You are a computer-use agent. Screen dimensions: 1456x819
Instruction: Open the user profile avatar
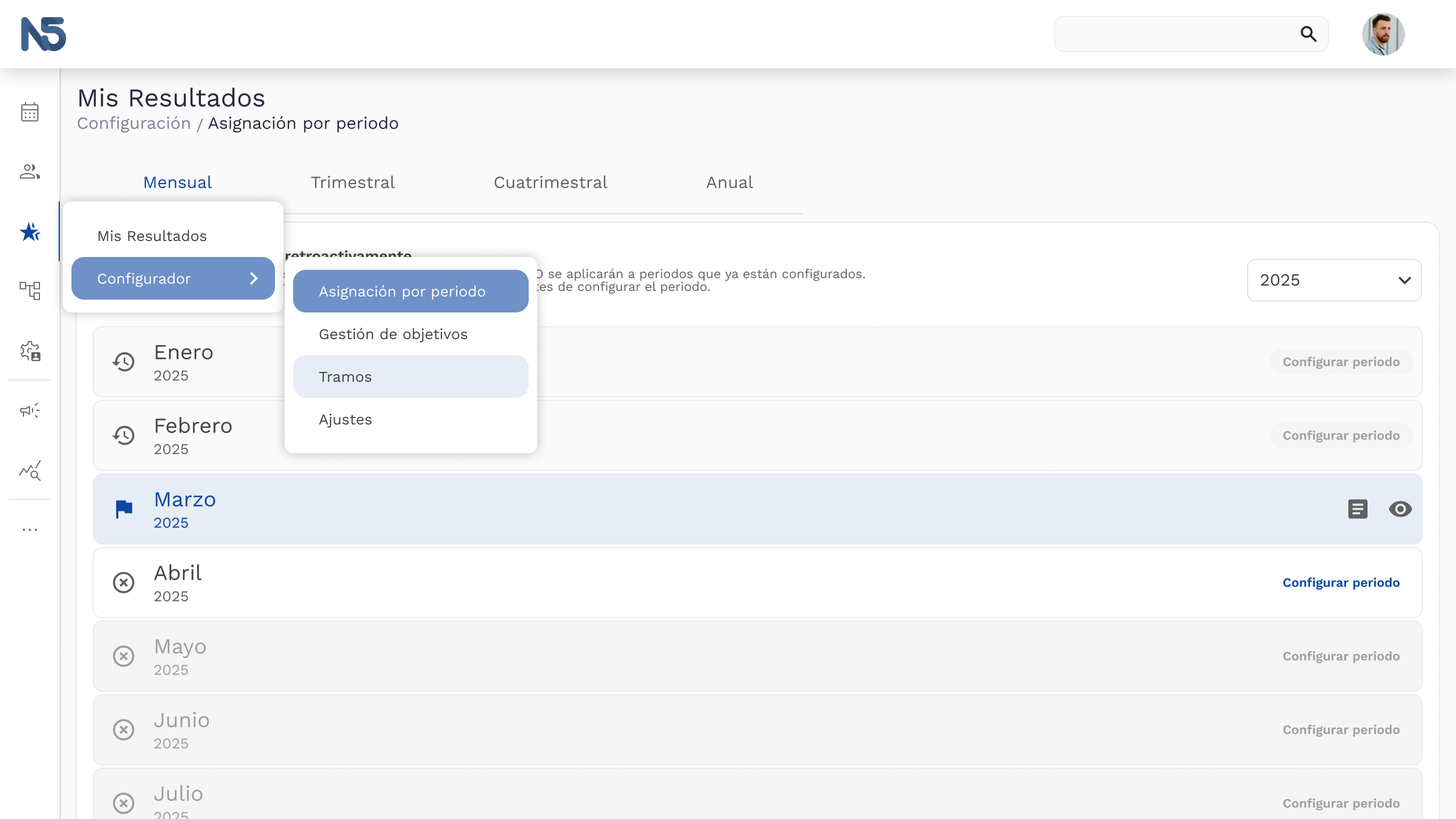[x=1383, y=34]
